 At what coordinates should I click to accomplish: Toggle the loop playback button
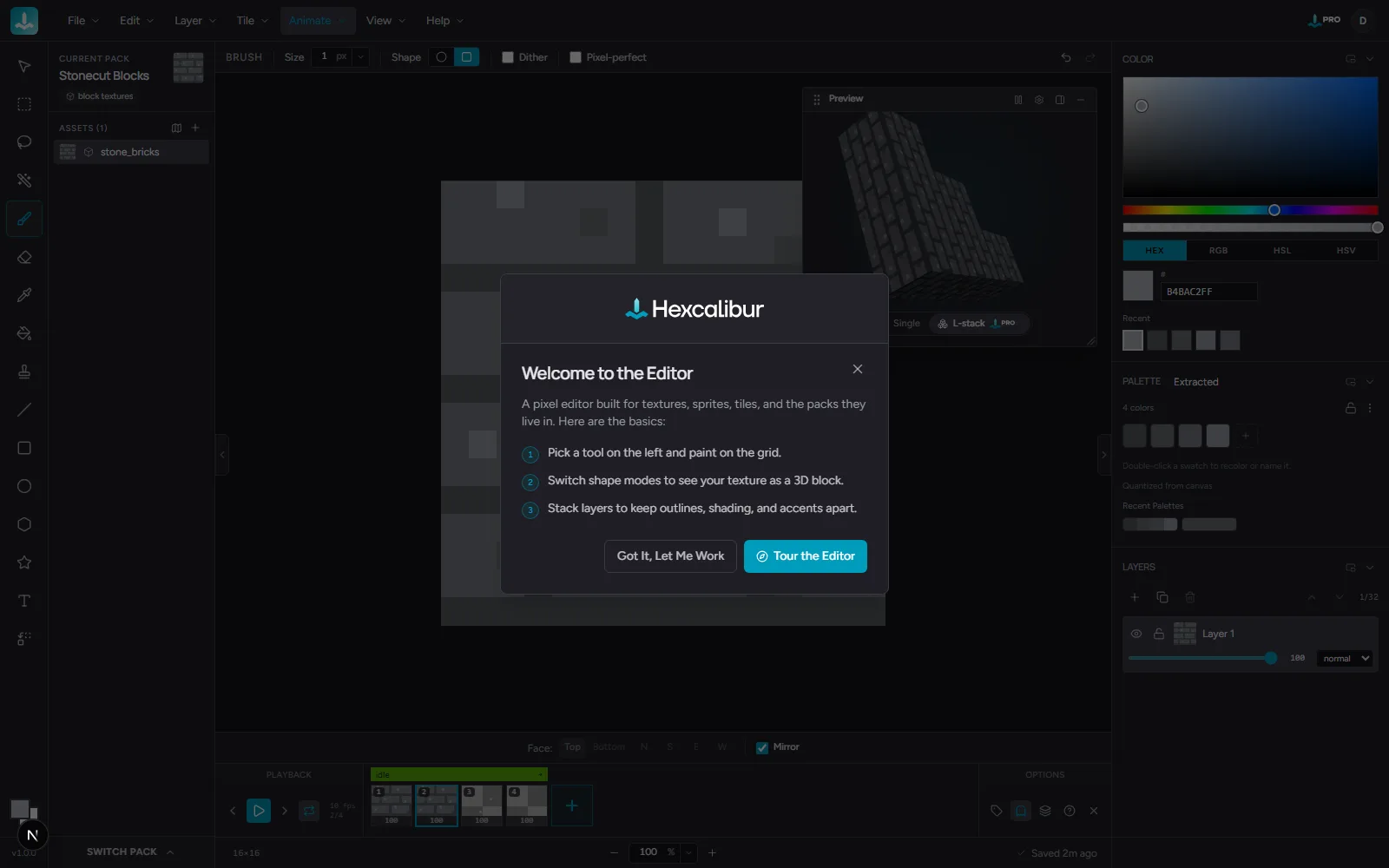309,811
